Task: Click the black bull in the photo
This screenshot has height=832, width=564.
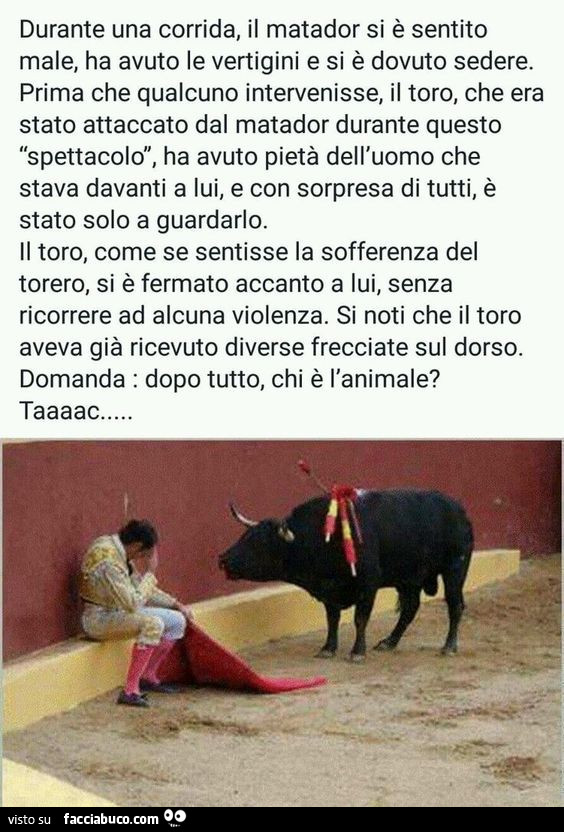Action: click(x=346, y=570)
